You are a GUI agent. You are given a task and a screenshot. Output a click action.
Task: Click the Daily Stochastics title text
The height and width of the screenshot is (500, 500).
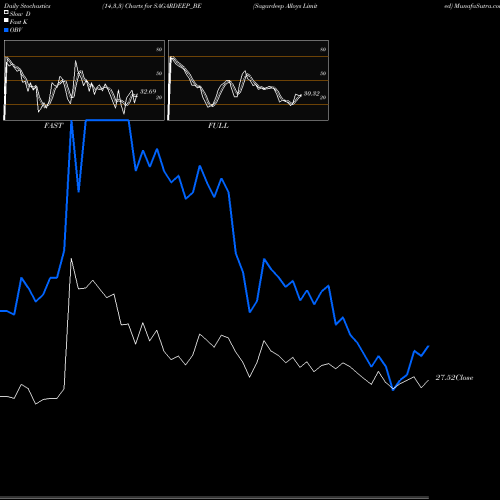[27, 6]
